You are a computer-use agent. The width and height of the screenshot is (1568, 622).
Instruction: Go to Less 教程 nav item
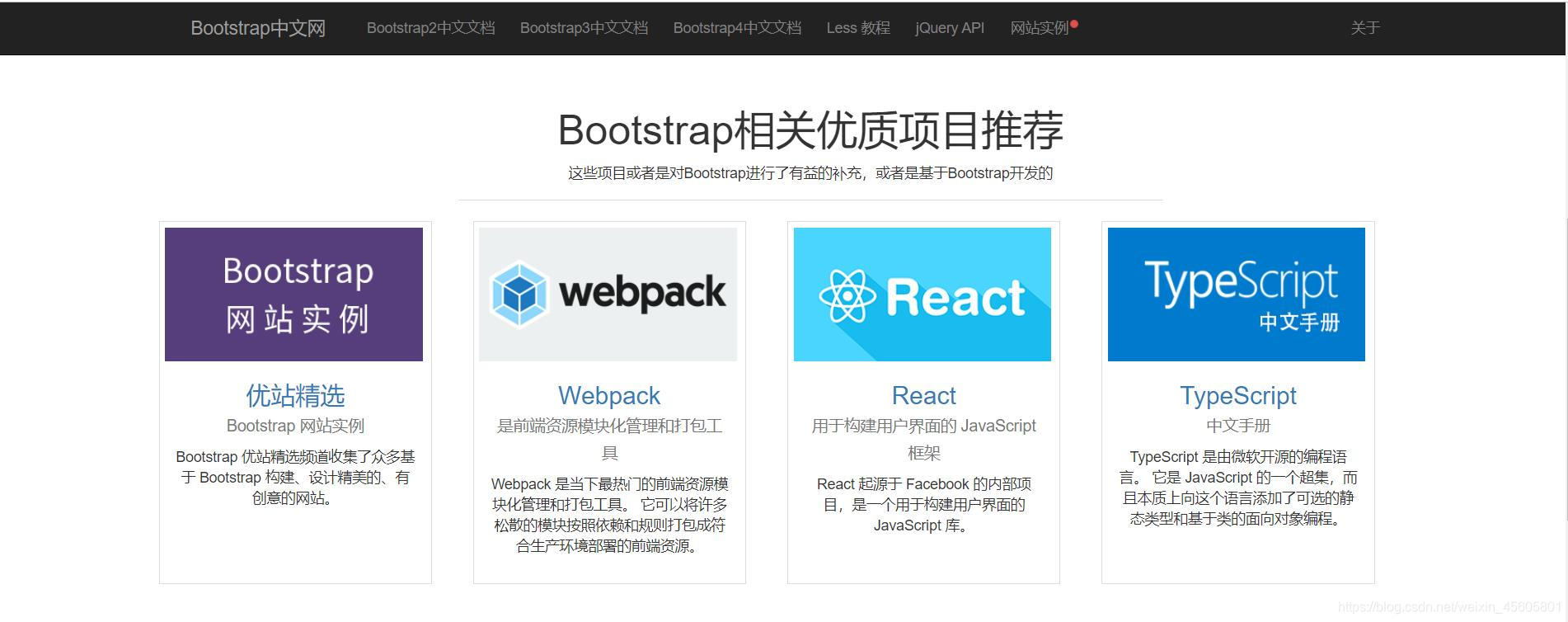coord(858,28)
